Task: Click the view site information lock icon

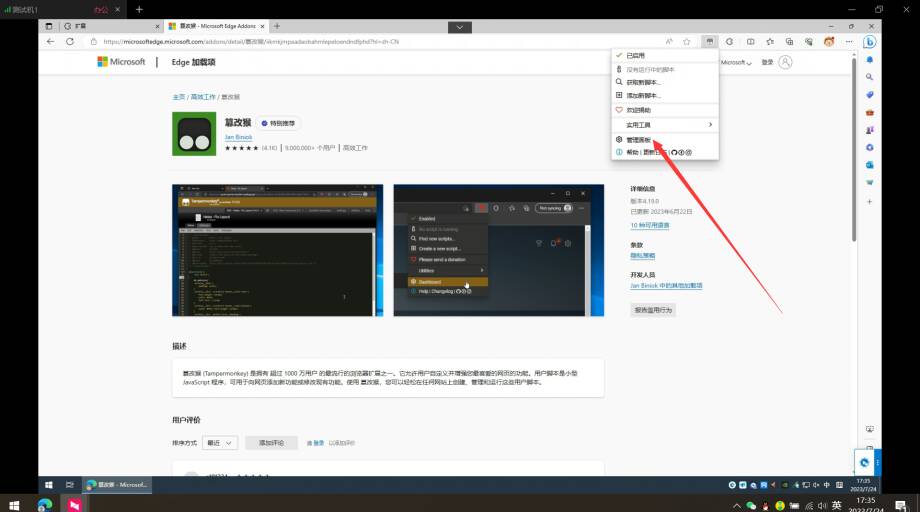Action: (x=93, y=42)
